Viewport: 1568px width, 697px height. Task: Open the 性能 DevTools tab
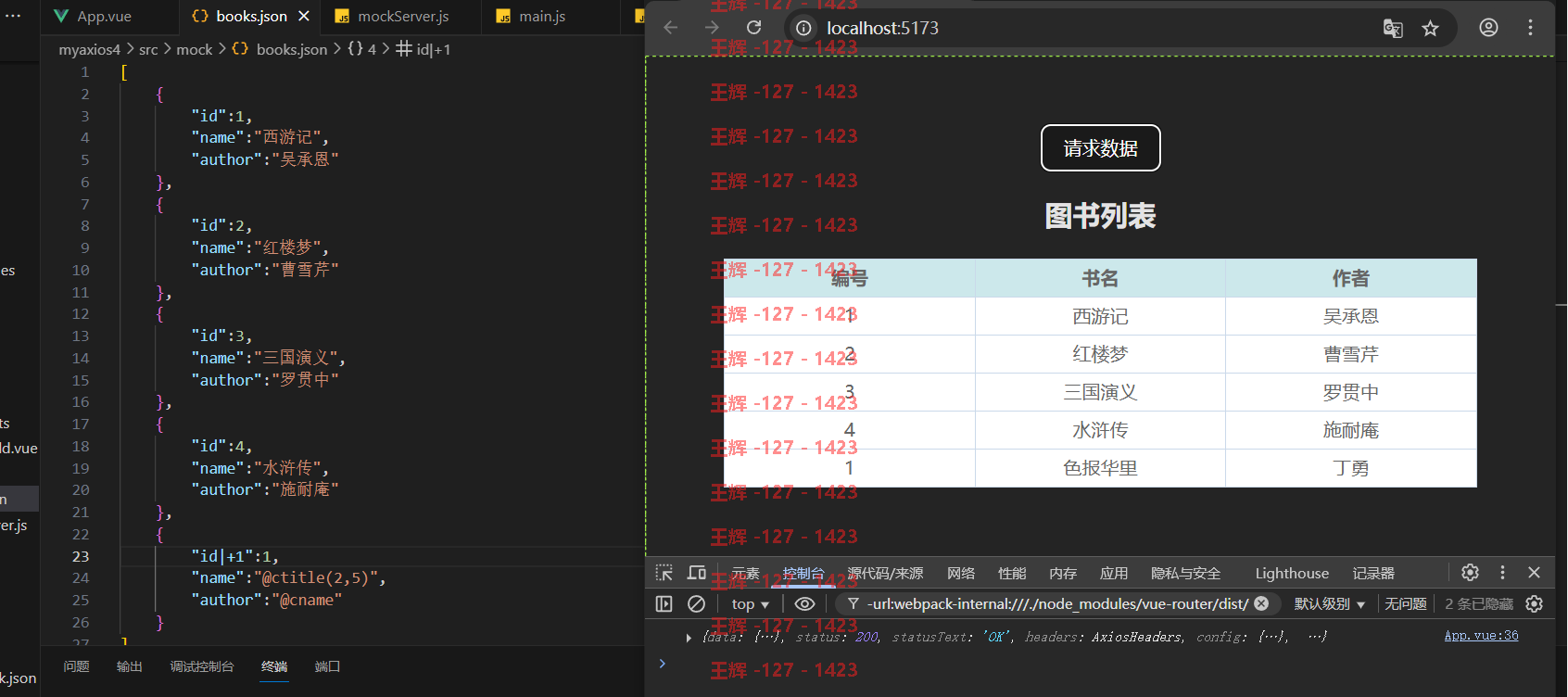pos(1012,574)
